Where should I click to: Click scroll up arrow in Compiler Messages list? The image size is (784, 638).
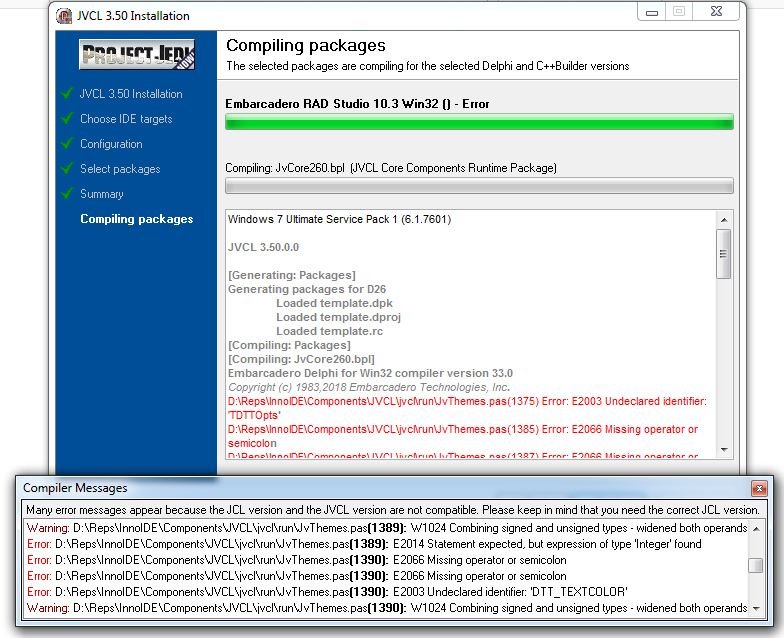click(x=756, y=527)
